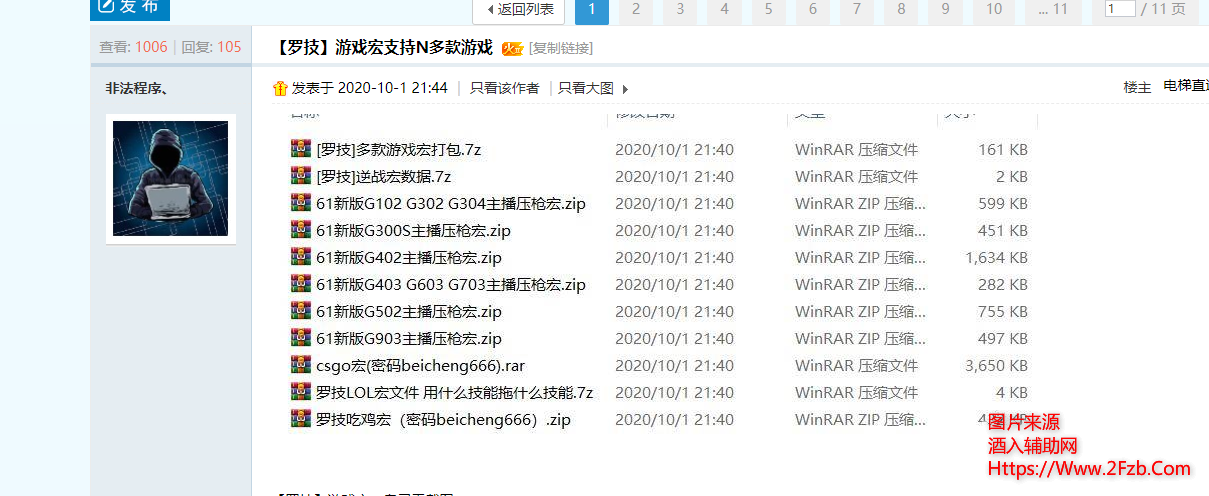Click the archive icon for csgo宏 rar file

pos(301,364)
